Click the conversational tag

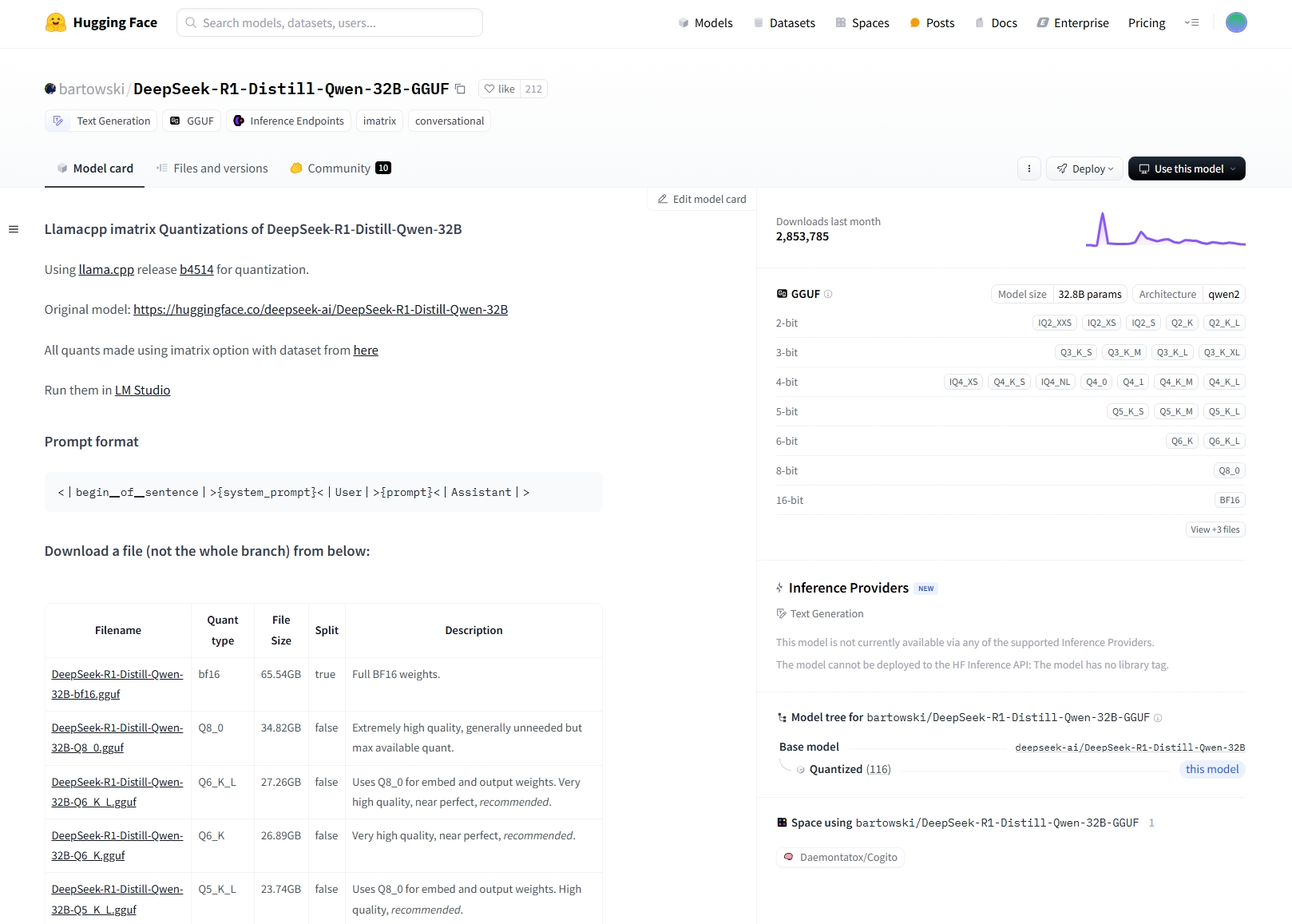(x=450, y=121)
